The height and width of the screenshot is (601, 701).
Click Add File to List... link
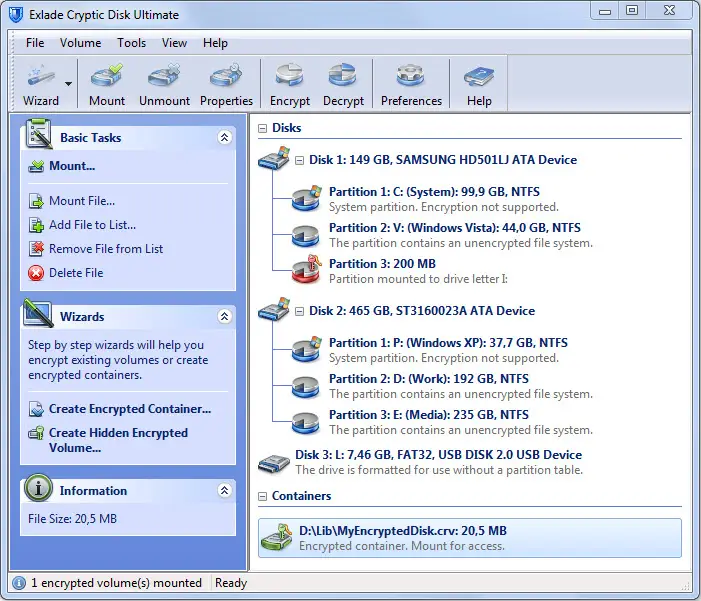[x=93, y=224]
